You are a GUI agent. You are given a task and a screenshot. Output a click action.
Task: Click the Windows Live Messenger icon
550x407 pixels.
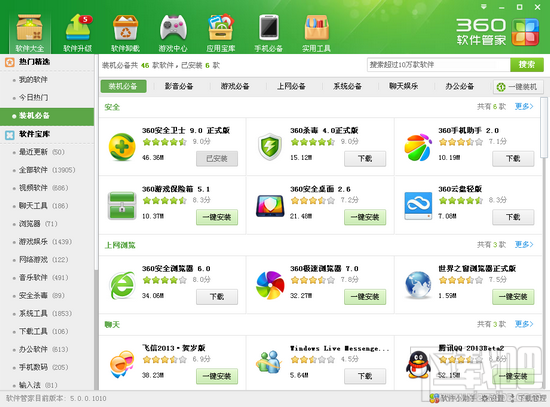[269, 361]
